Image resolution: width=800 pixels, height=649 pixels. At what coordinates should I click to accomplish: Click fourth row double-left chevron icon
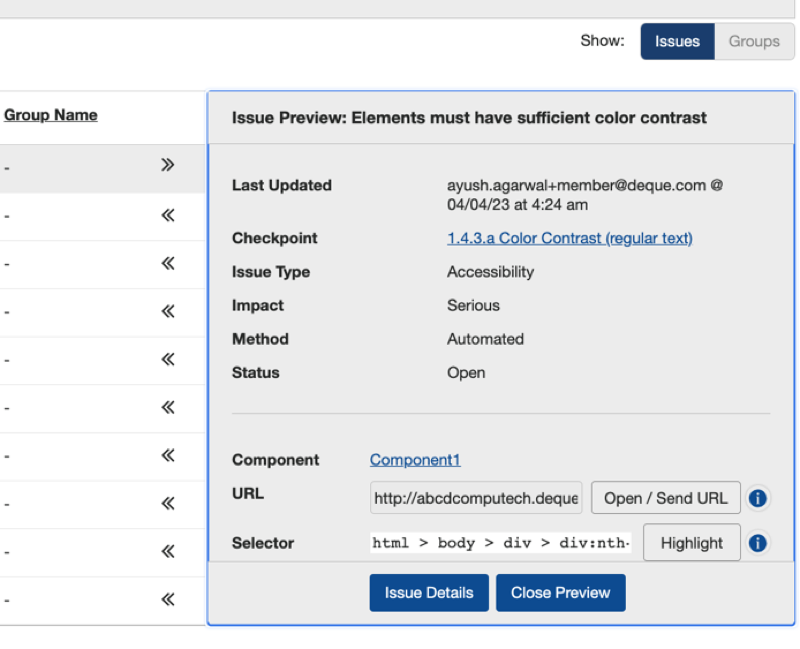coord(168,311)
